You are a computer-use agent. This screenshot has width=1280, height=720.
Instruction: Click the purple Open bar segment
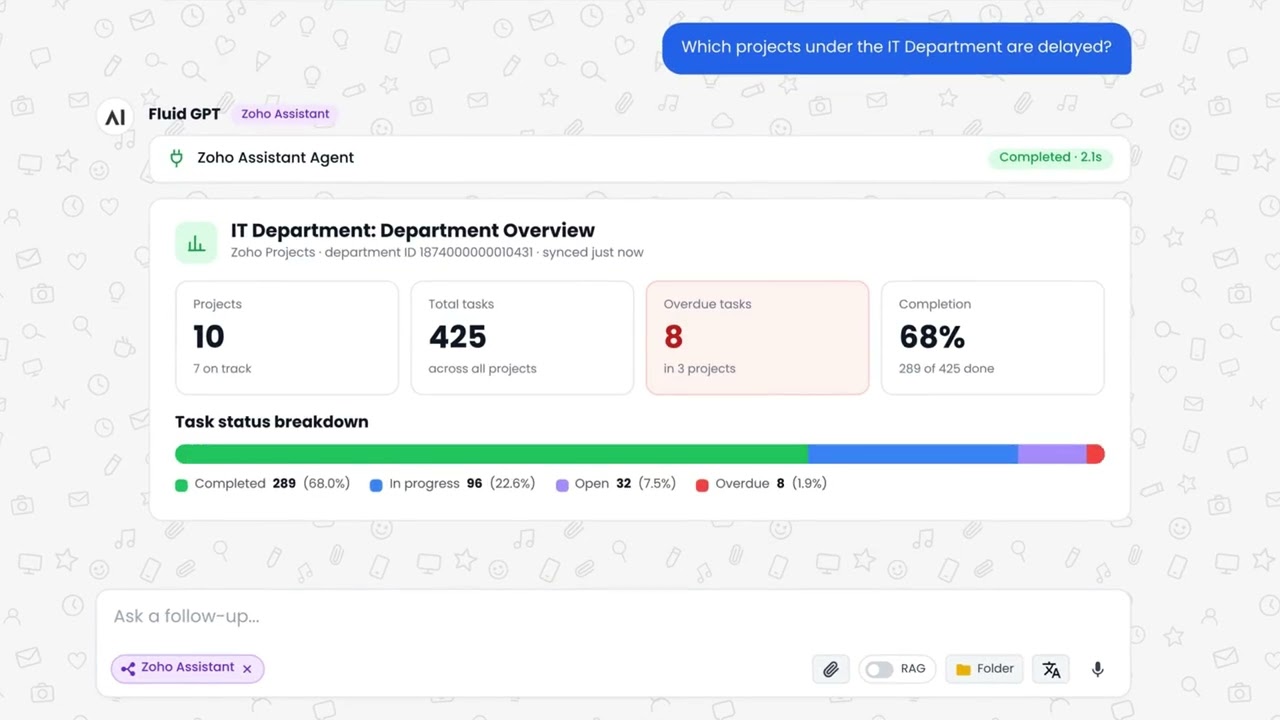point(1052,454)
